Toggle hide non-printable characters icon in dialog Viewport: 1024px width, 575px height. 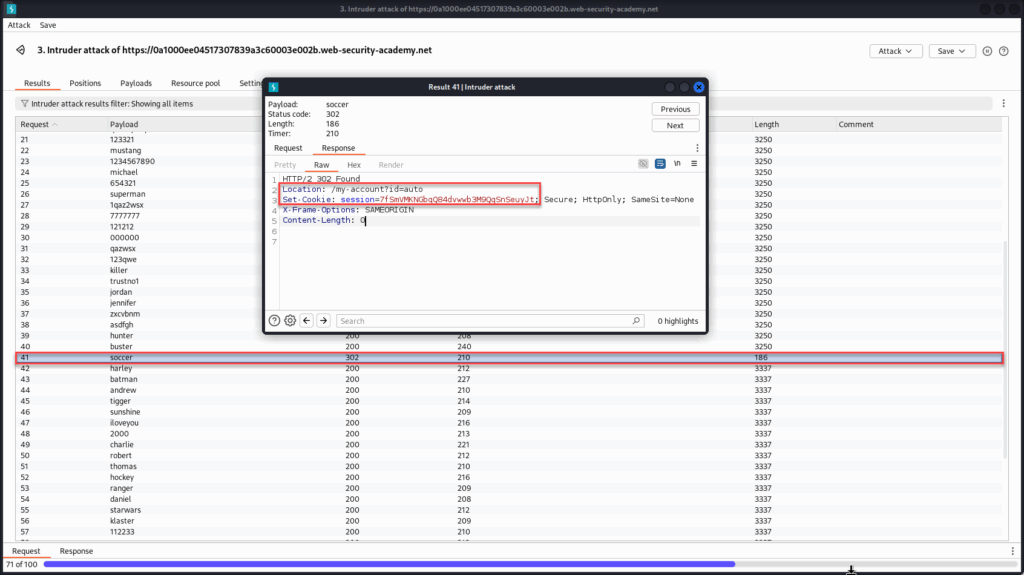(643, 163)
